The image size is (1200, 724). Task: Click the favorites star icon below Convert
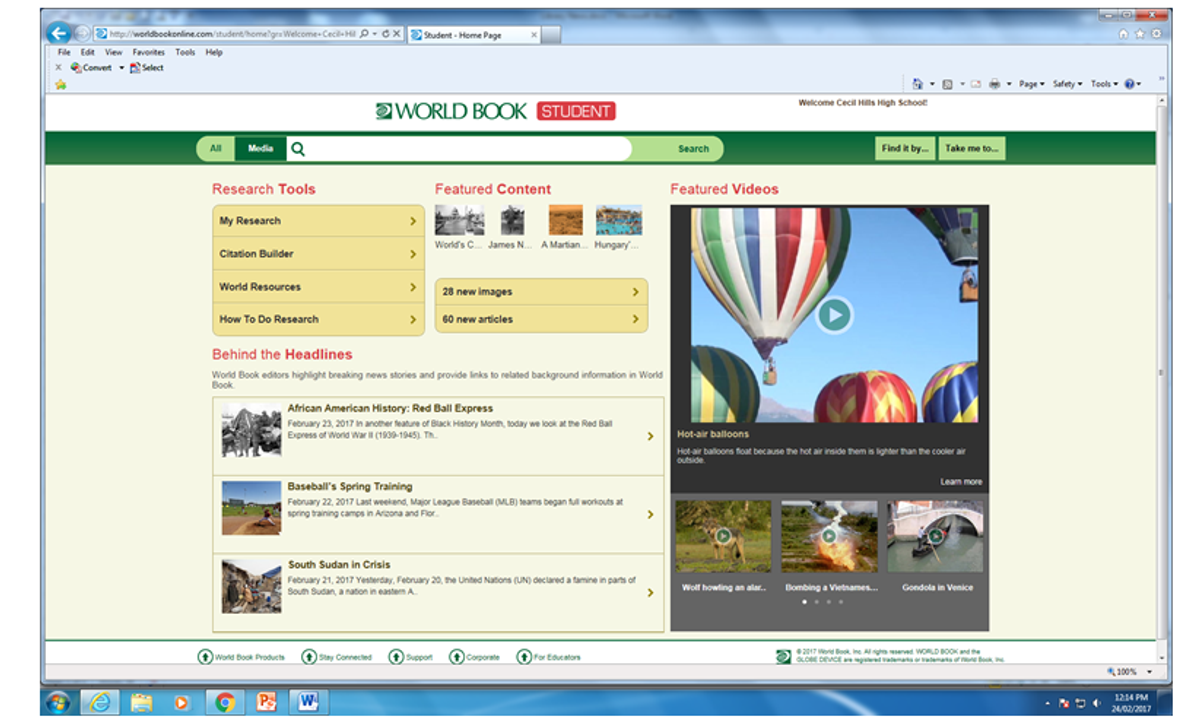60,84
